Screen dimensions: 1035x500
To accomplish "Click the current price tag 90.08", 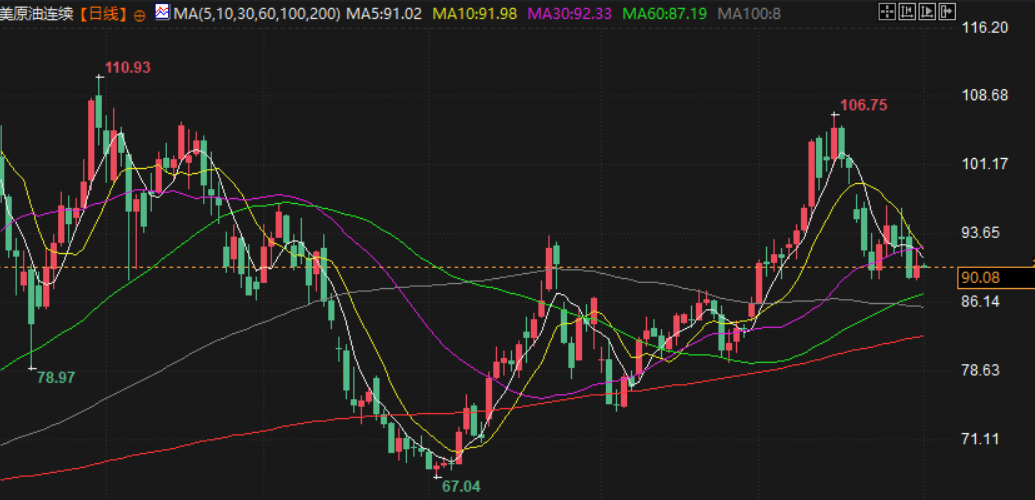I will pyautogui.click(x=995, y=278).
